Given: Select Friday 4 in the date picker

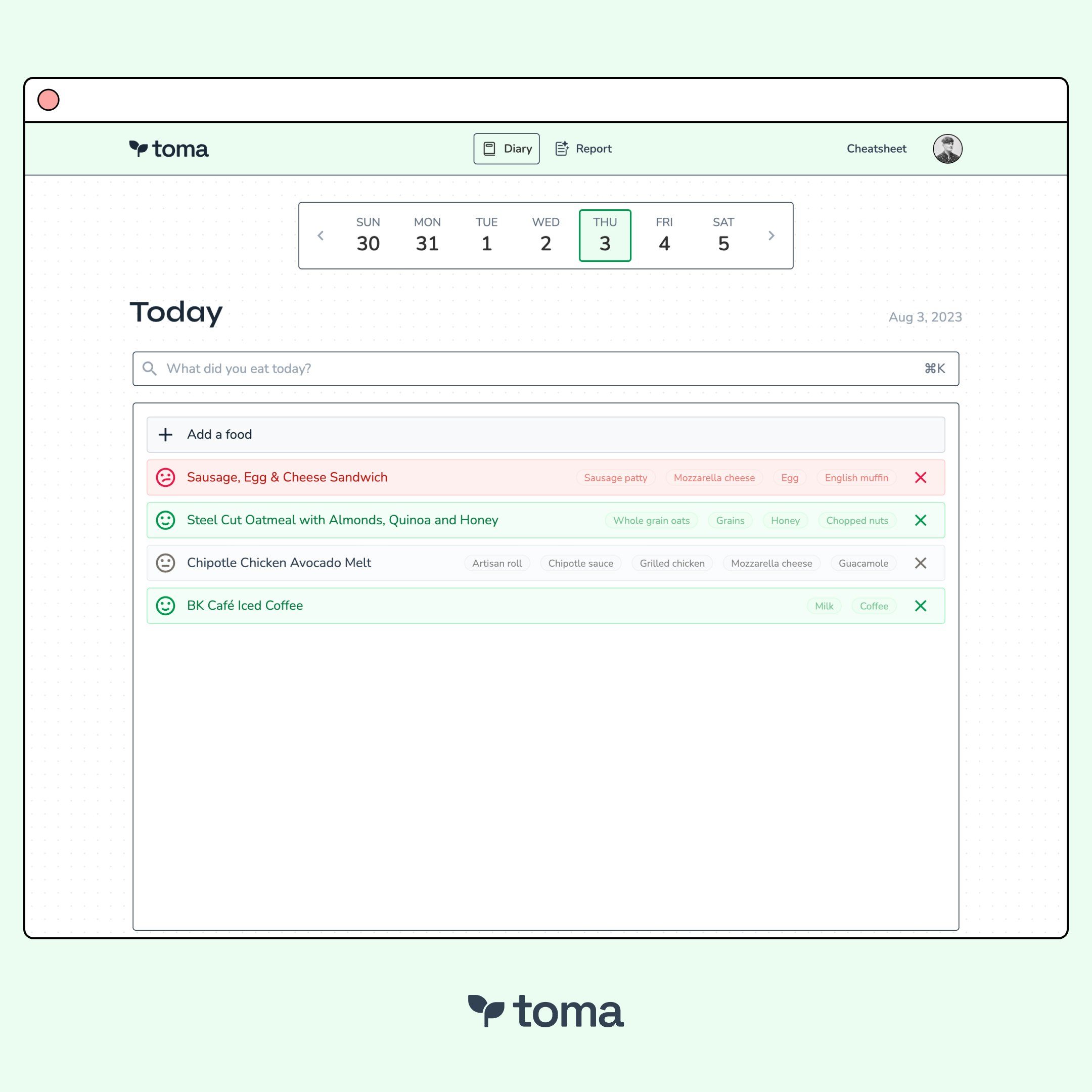Looking at the screenshot, I should coord(664,236).
